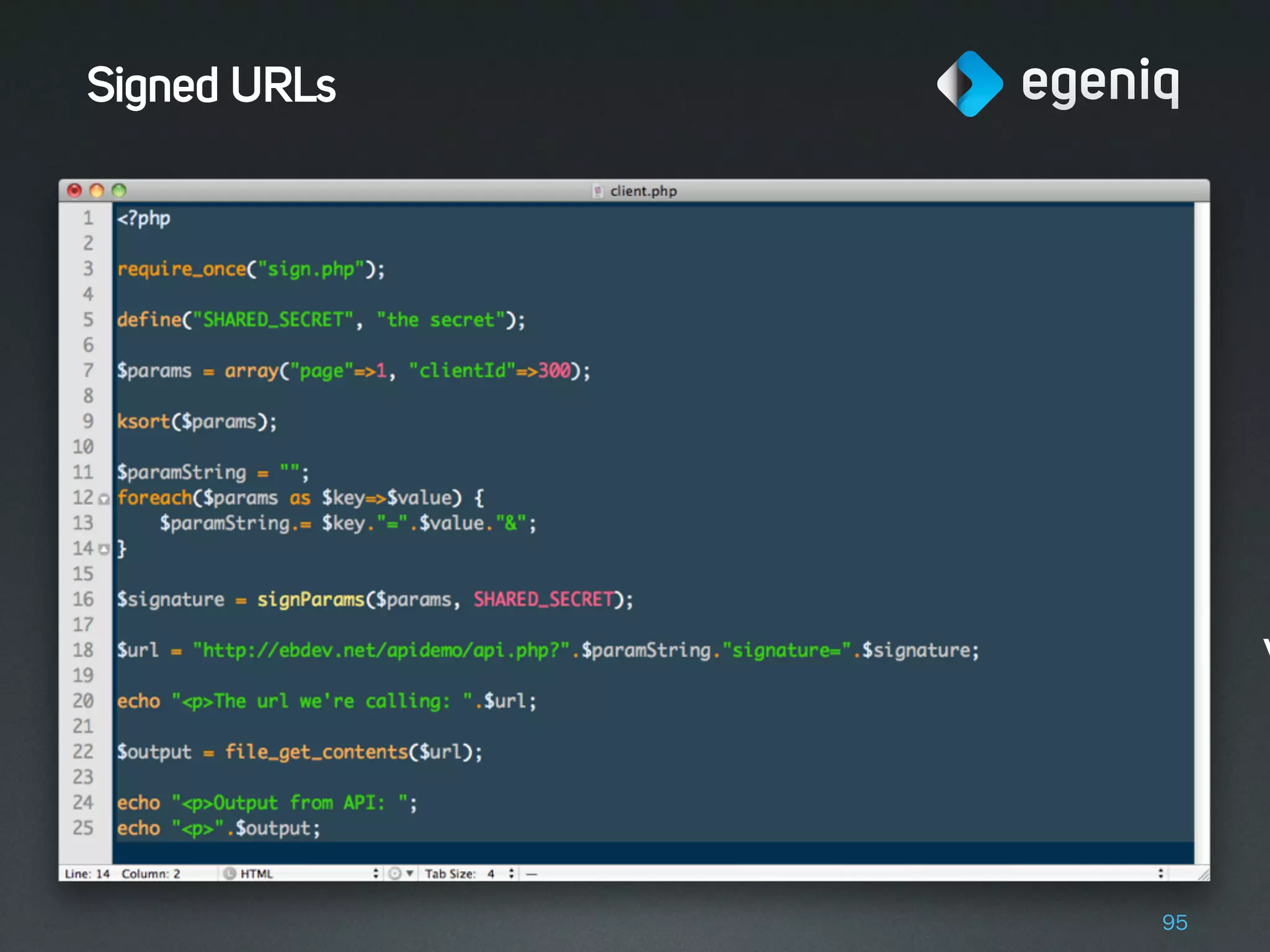Image resolution: width=1270 pixels, height=952 pixels.
Task: Click the 'Line: 14' status bar entry
Action: coord(87,873)
